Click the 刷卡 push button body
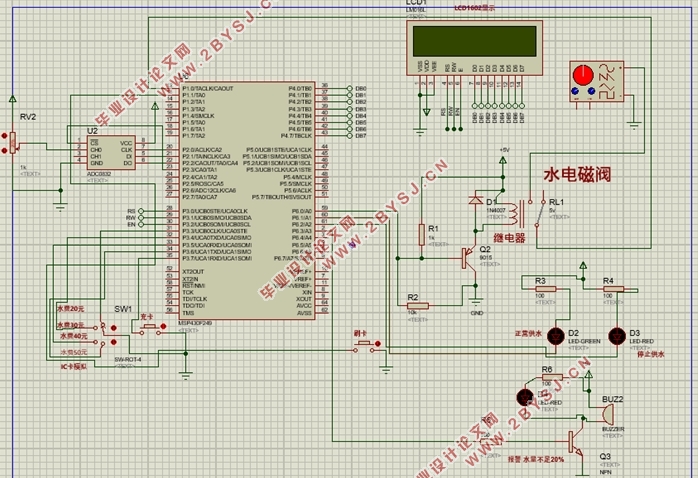 pyautogui.click(x=364, y=344)
